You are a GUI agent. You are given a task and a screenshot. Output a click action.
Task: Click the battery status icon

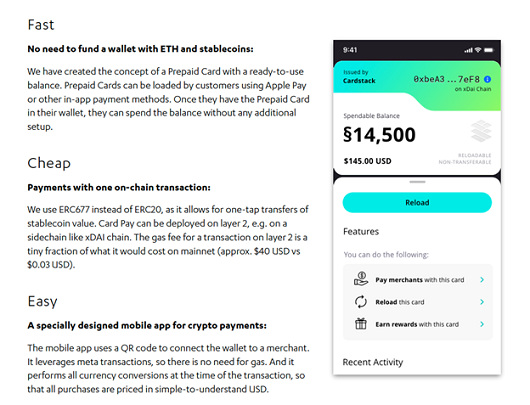[488, 50]
